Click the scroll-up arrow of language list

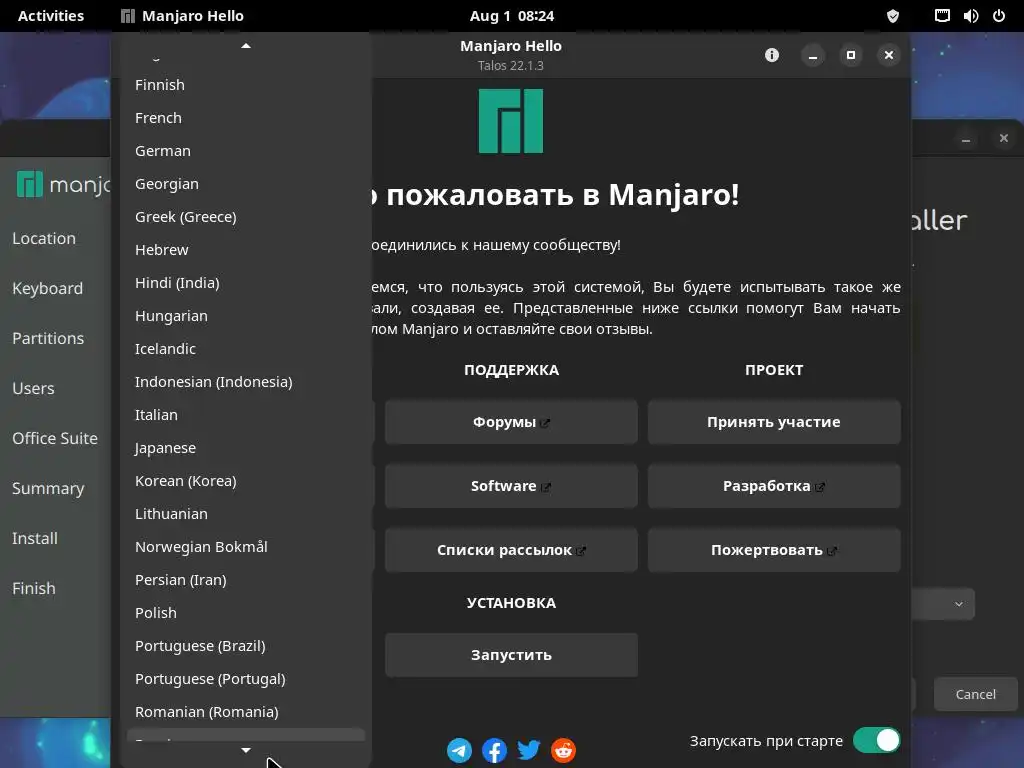tap(246, 46)
